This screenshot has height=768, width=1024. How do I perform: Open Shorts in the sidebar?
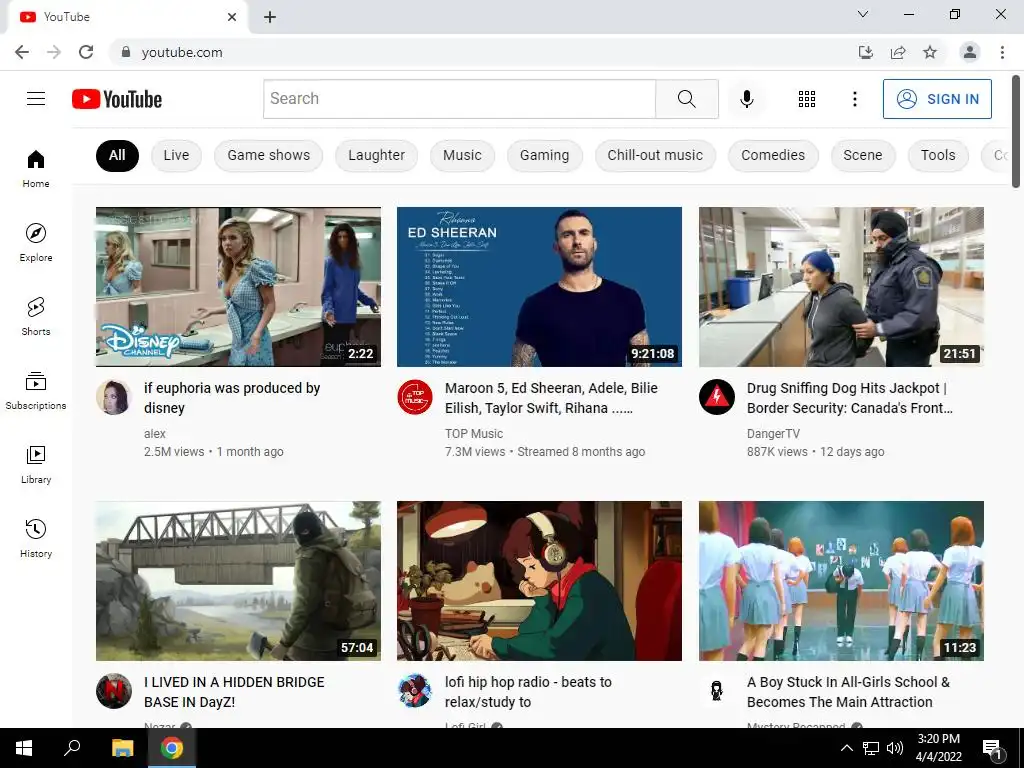[x=36, y=316]
